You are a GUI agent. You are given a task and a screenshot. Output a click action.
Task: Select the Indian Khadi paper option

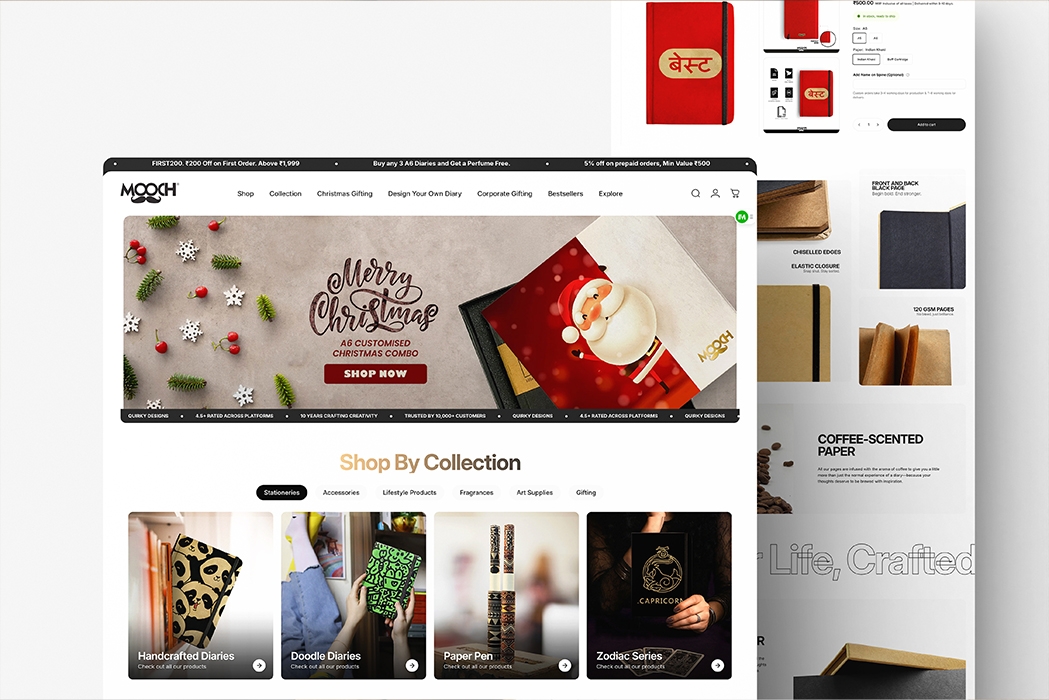(866, 60)
